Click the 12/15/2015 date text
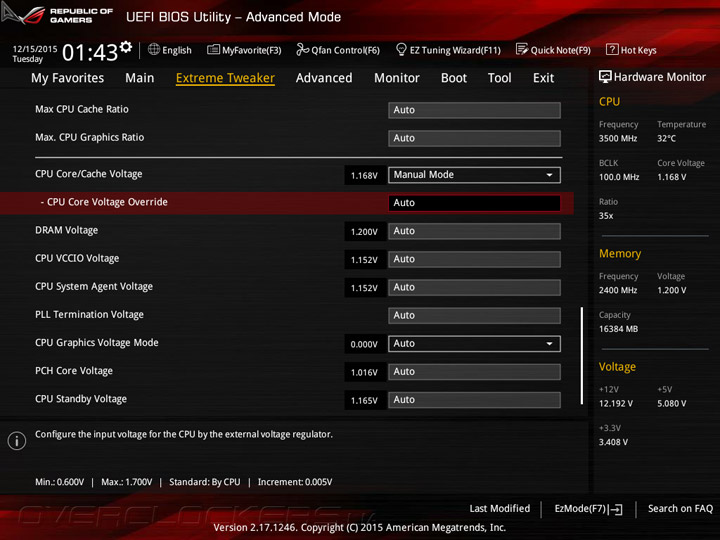 tap(34, 49)
